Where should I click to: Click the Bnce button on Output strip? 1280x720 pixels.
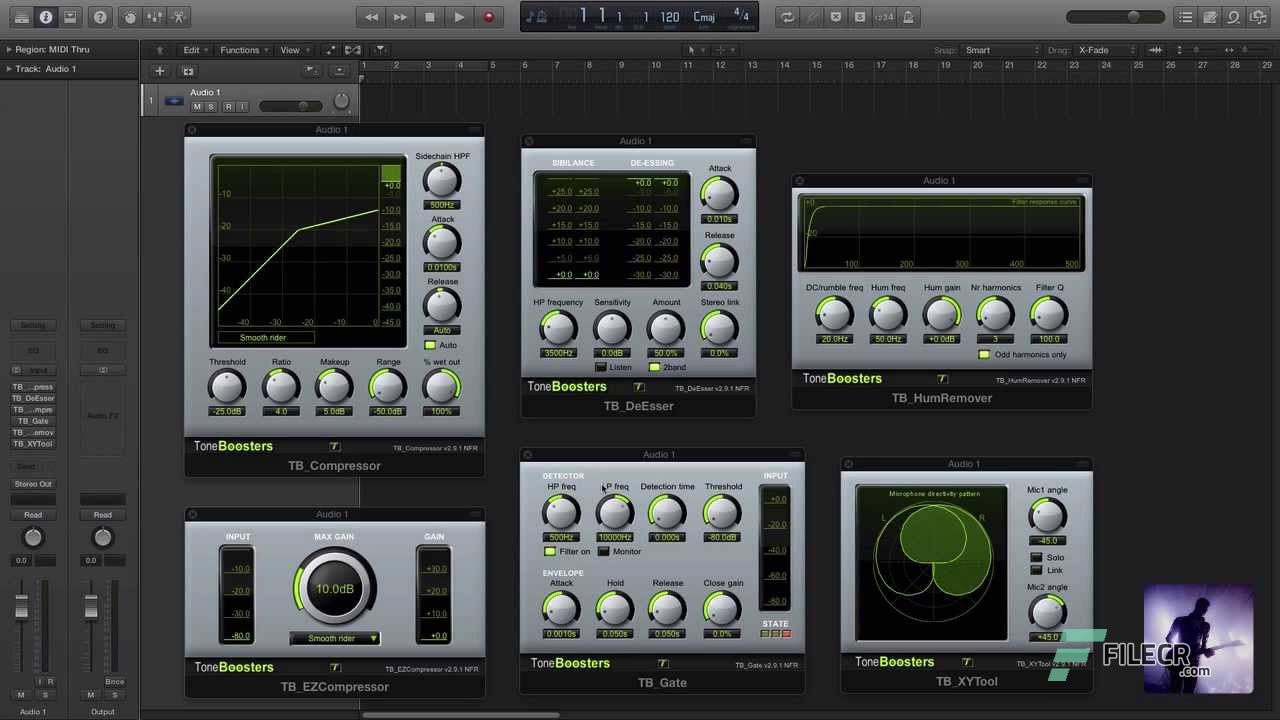coord(115,681)
